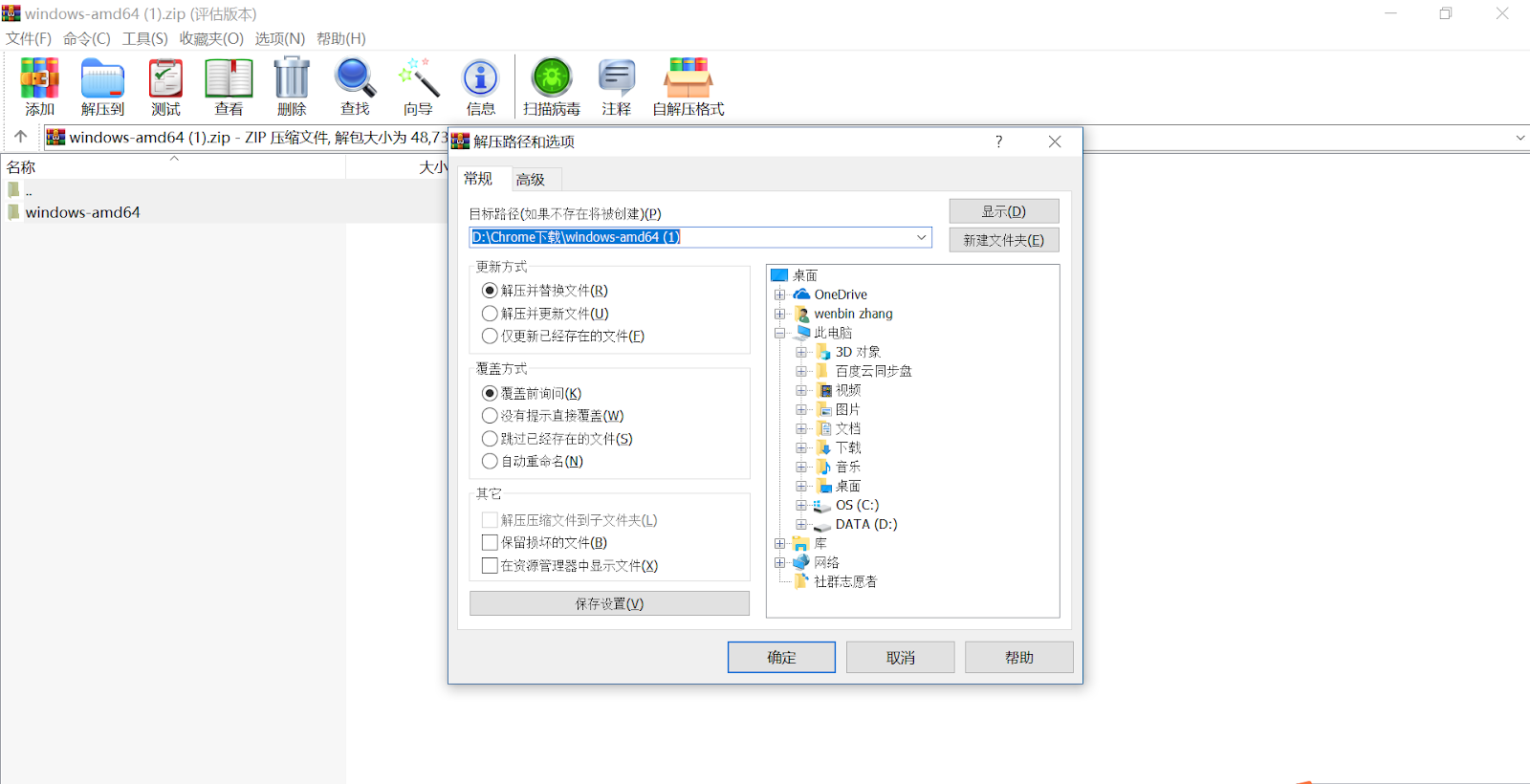This screenshot has height=784, width=1530.
Task: Click the 库 (Libraries) icon in the tree
Action: tap(801, 543)
